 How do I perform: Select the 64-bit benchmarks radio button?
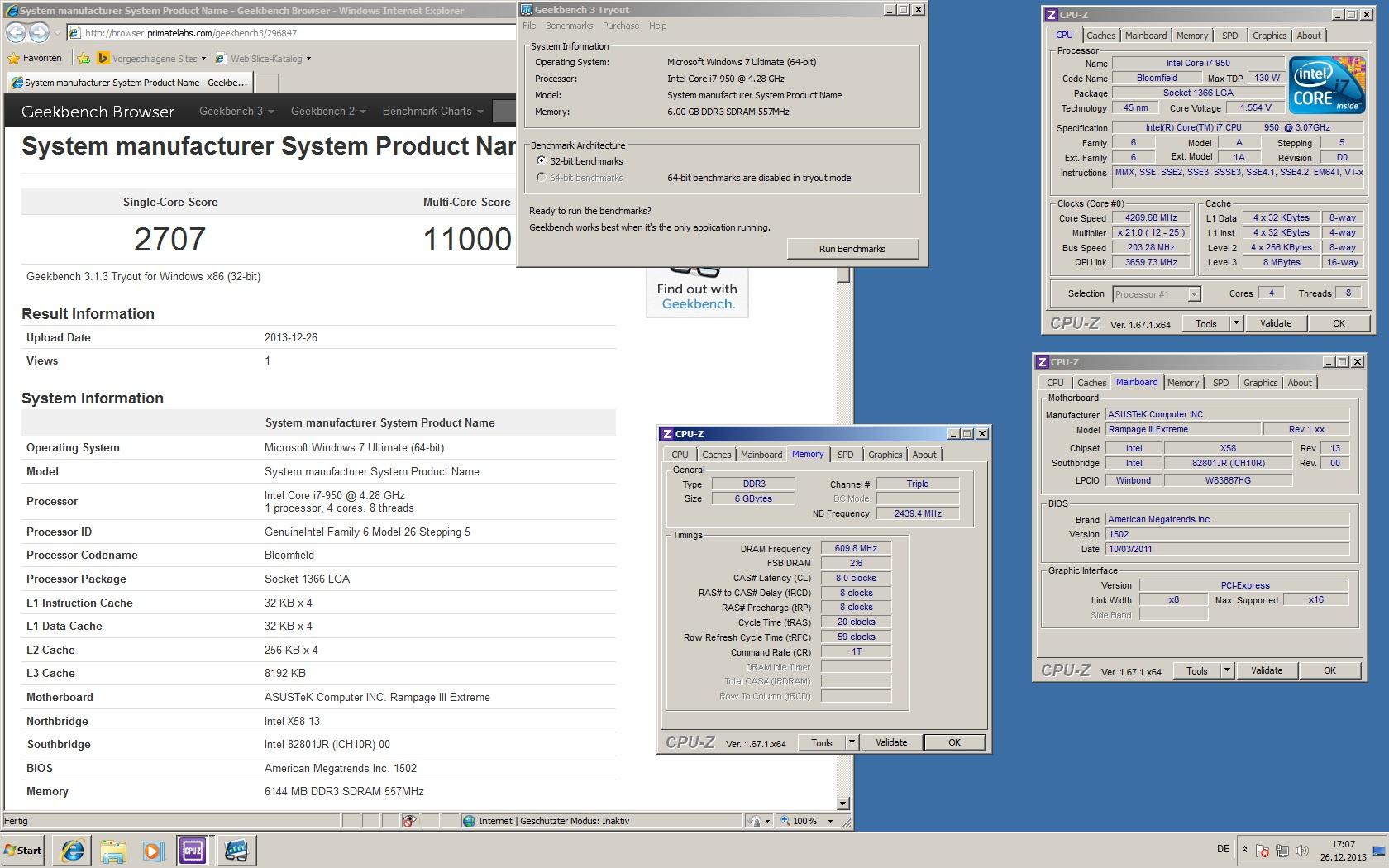click(541, 178)
